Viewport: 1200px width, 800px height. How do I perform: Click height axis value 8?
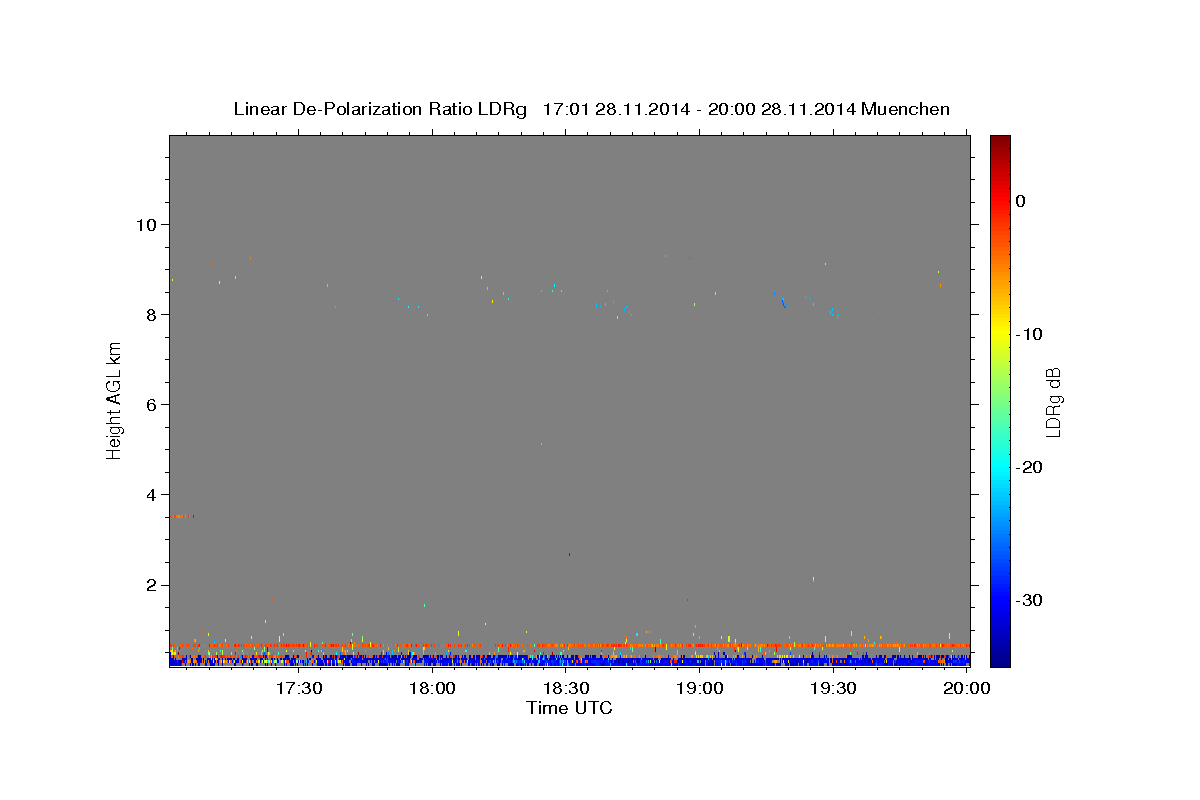pos(151,314)
